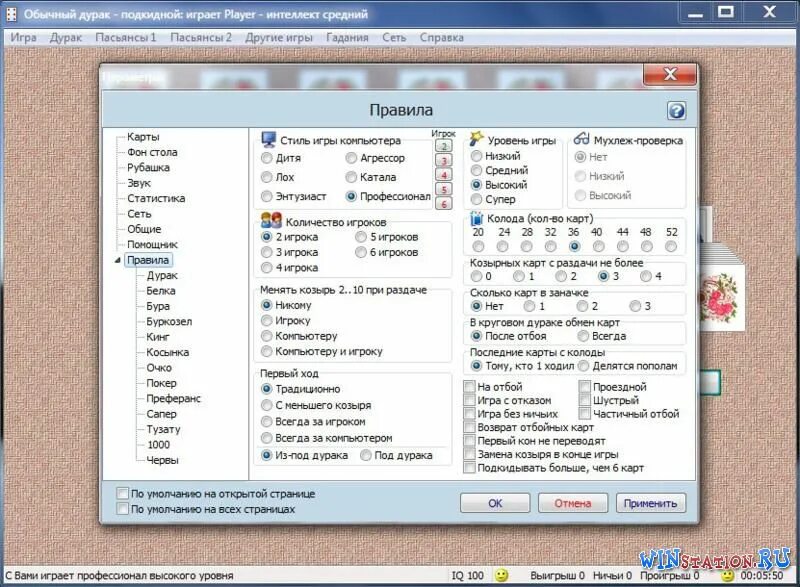Click the player 6 card button
Viewport: 800px width, 587px height.
[x=444, y=203]
